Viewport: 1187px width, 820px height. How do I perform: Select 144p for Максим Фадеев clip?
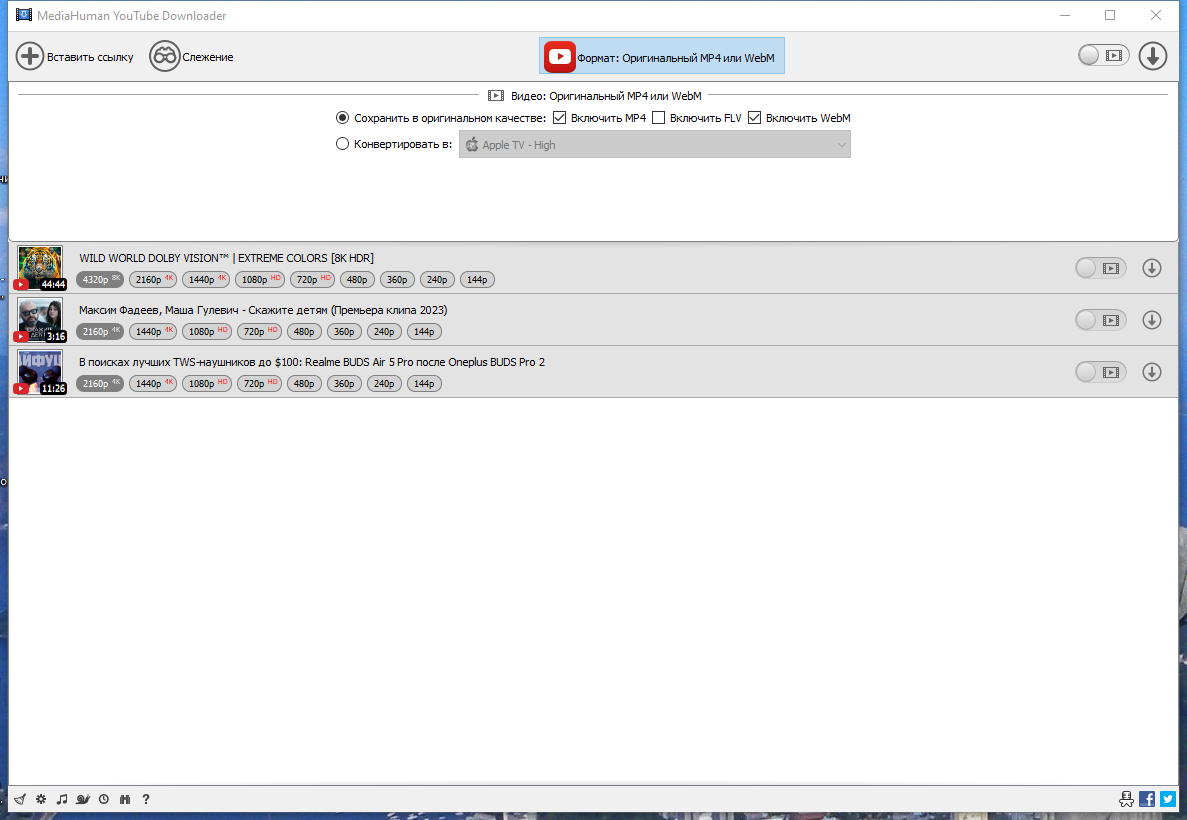(425, 332)
